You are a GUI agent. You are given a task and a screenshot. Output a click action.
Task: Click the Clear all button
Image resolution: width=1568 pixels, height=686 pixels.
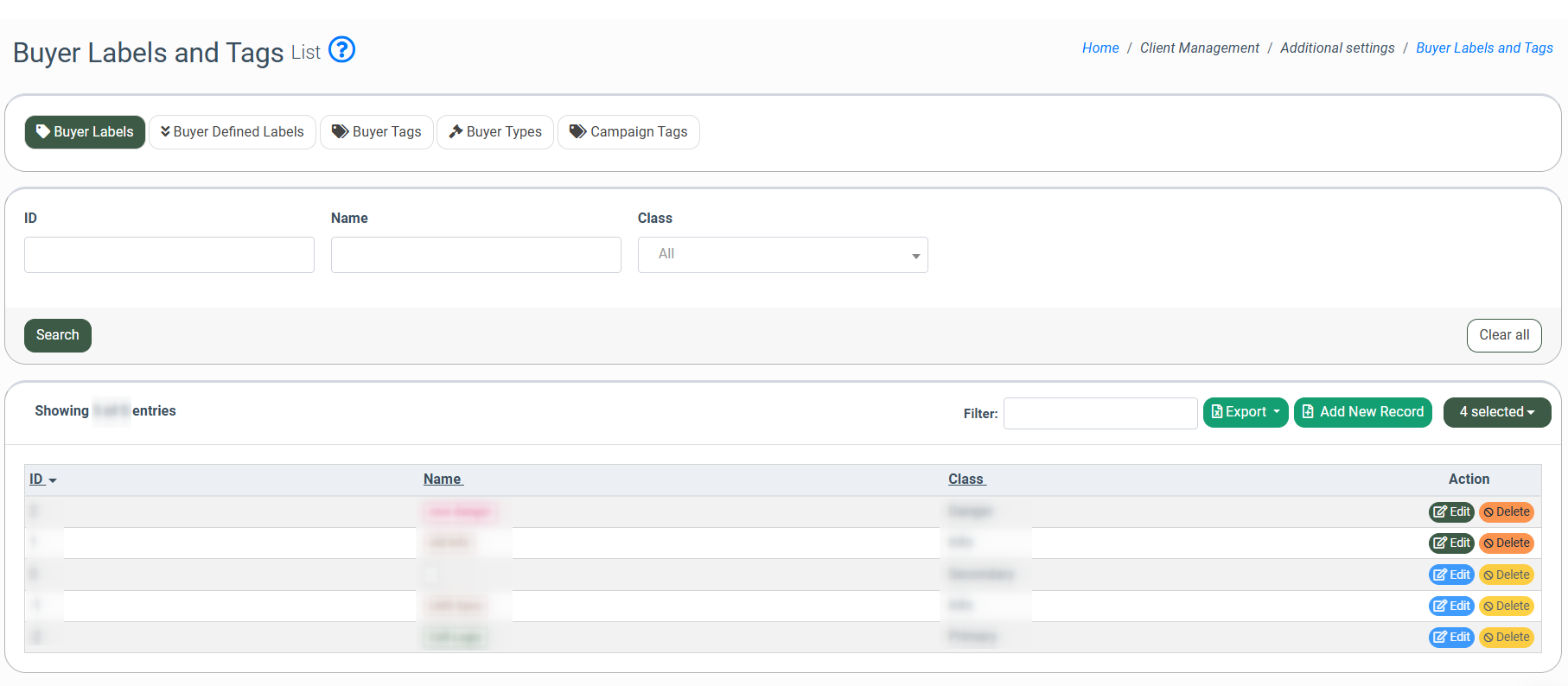click(1503, 335)
